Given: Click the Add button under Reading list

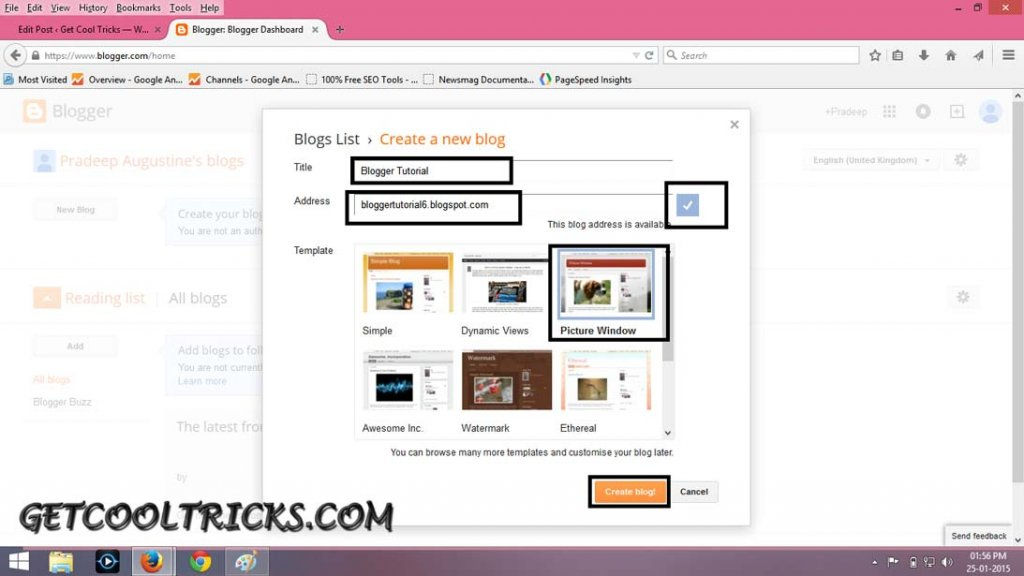Looking at the screenshot, I should pos(75,346).
